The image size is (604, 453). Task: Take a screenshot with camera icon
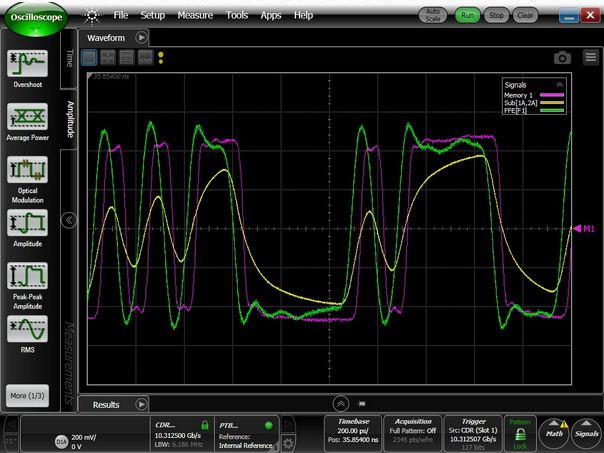pos(562,58)
